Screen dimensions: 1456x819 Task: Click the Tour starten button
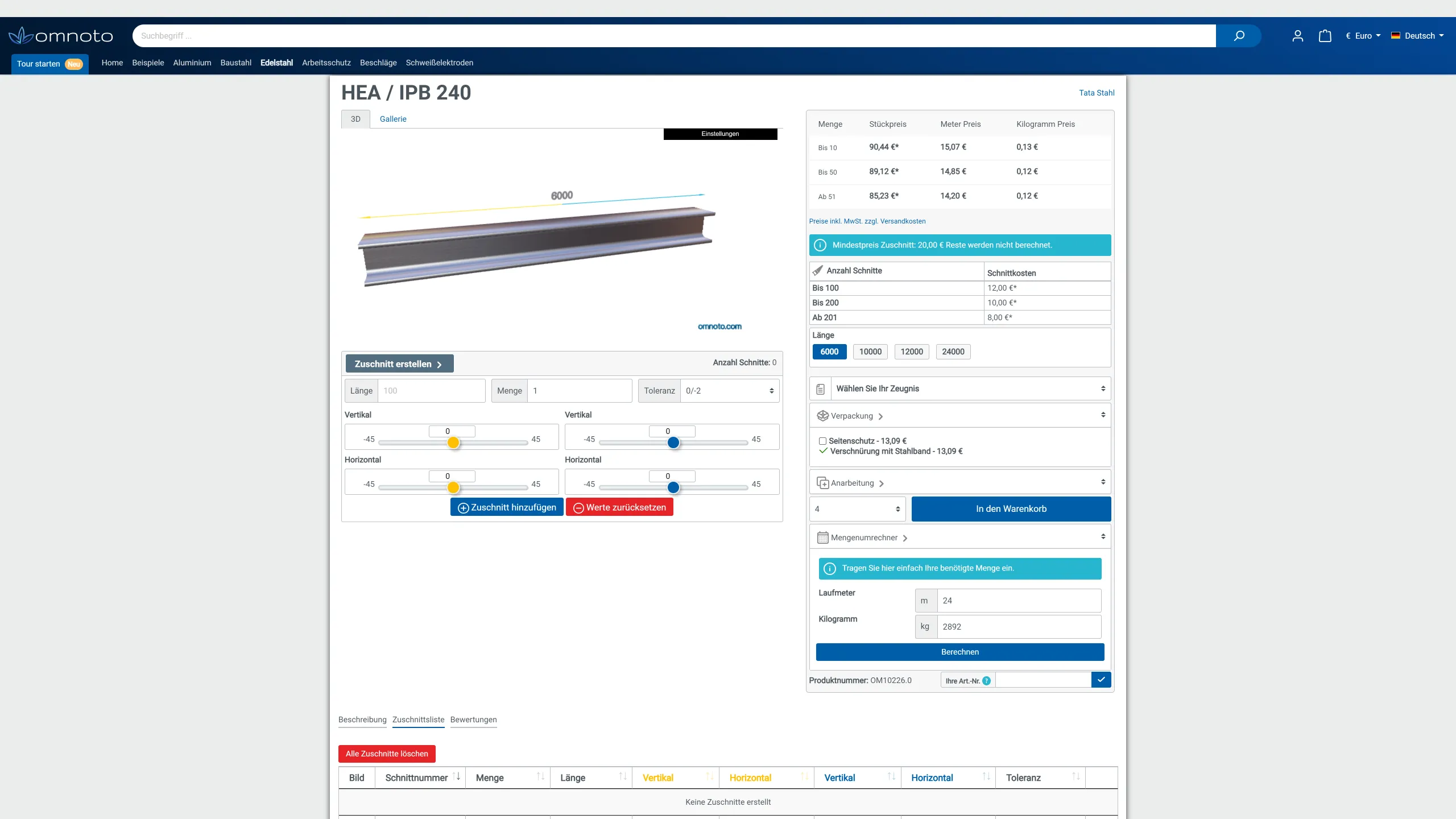tap(50, 64)
